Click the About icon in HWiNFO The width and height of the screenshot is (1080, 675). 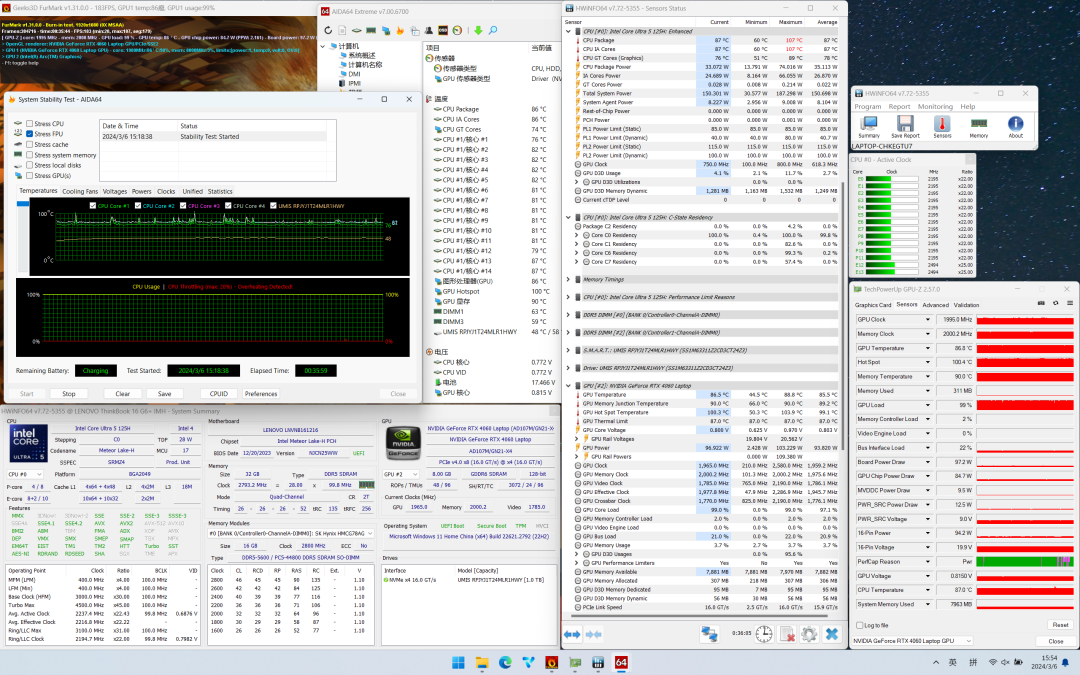pyautogui.click(x=1015, y=124)
